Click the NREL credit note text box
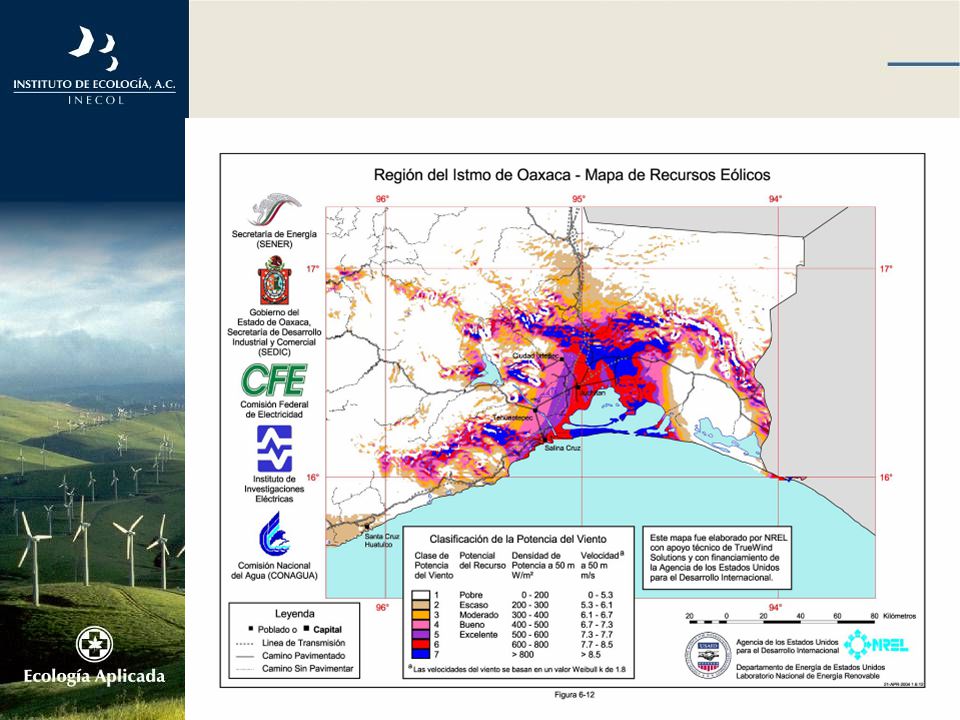The height and width of the screenshot is (720, 960). coord(717,557)
